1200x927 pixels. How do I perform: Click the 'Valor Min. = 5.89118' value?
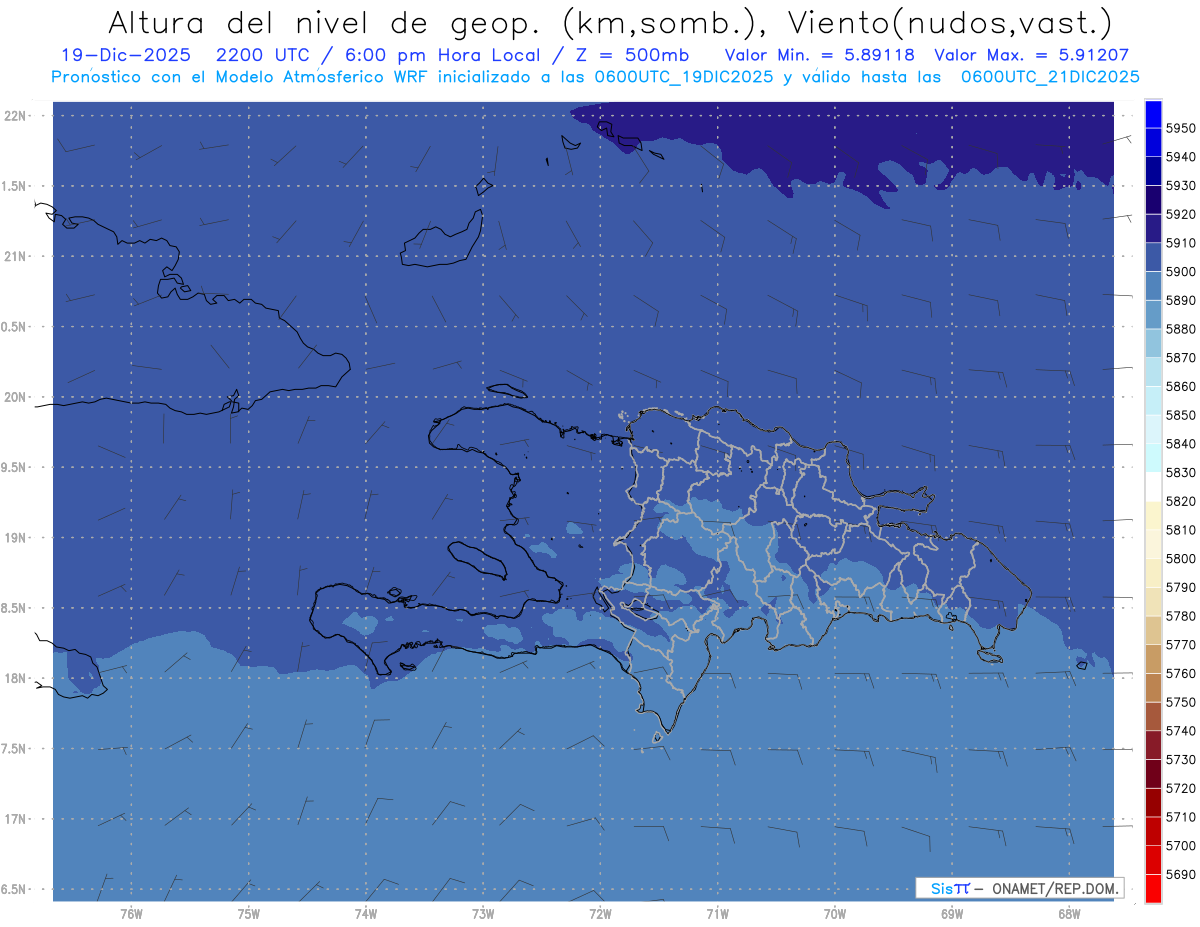click(x=818, y=55)
